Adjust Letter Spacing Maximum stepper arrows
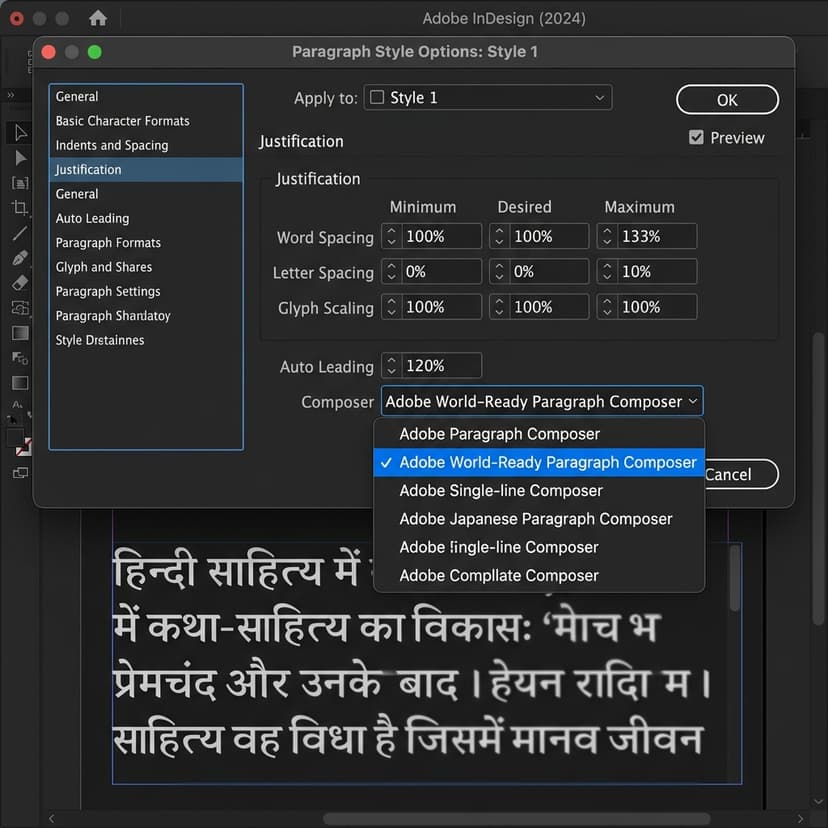This screenshot has height=828, width=828. coord(607,271)
